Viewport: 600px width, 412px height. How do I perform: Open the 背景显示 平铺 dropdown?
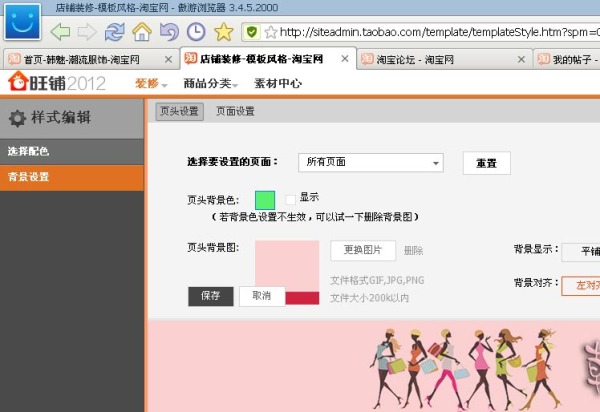581,252
